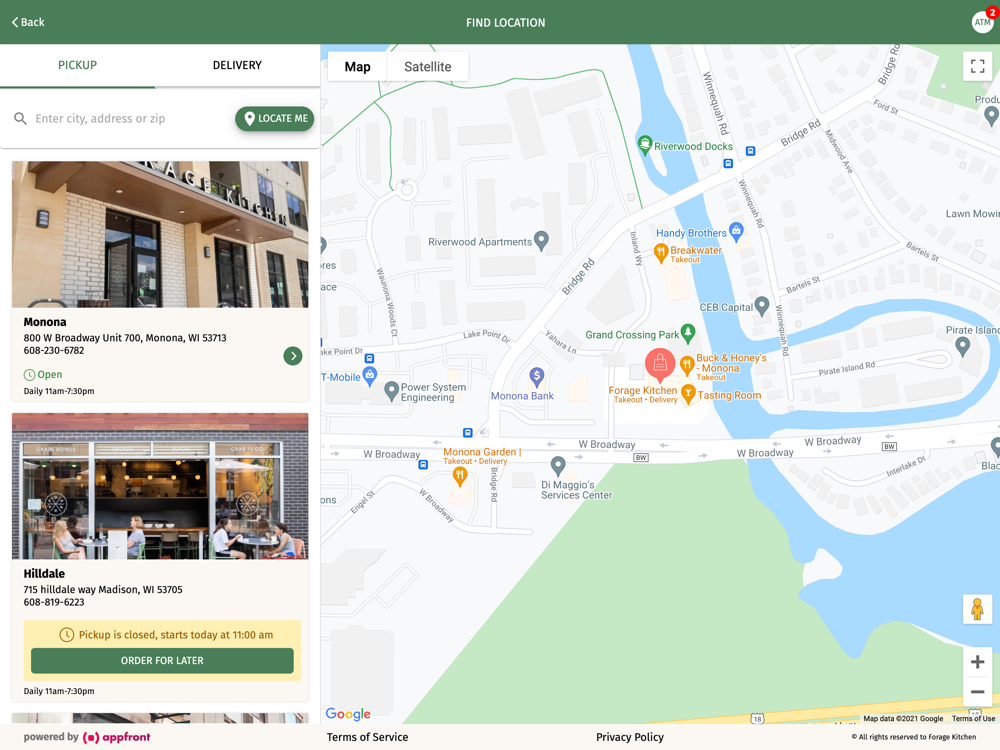Screen dimensions: 1000x750
Task: Go back using the Back chevron
Action: [27, 22]
